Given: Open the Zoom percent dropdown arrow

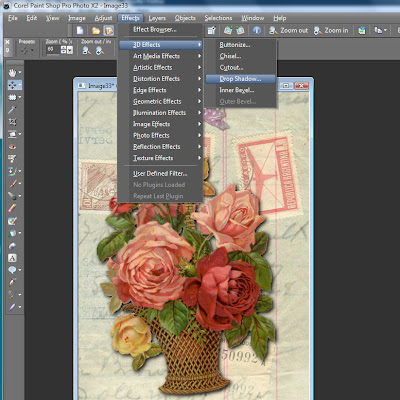Looking at the screenshot, I should [70, 50].
